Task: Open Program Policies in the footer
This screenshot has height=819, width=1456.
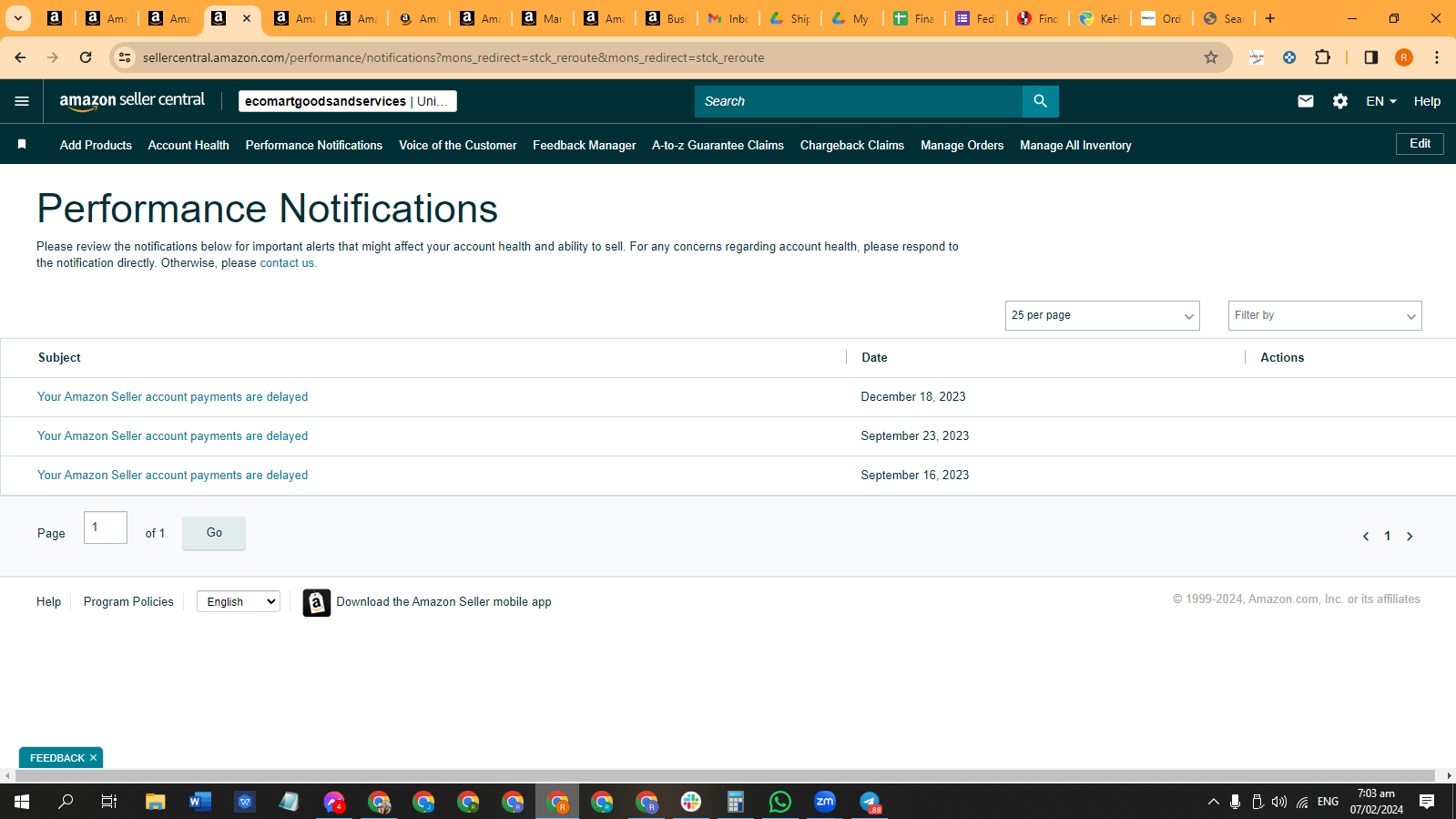Action: pos(128,602)
